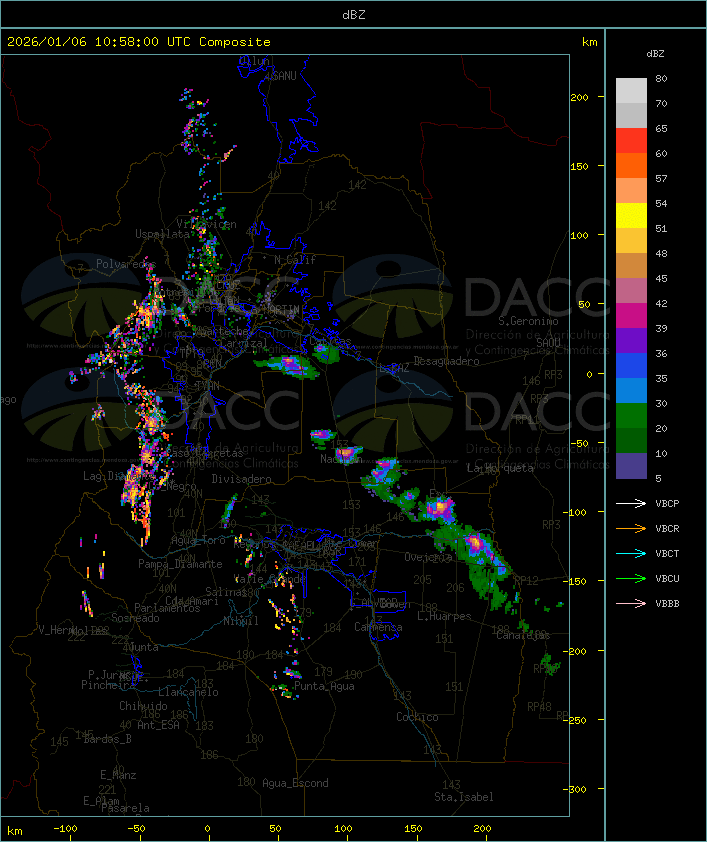Click the dBZ title at top center
This screenshot has height=842, width=707.
pyautogui.click(x=354, y=14)
